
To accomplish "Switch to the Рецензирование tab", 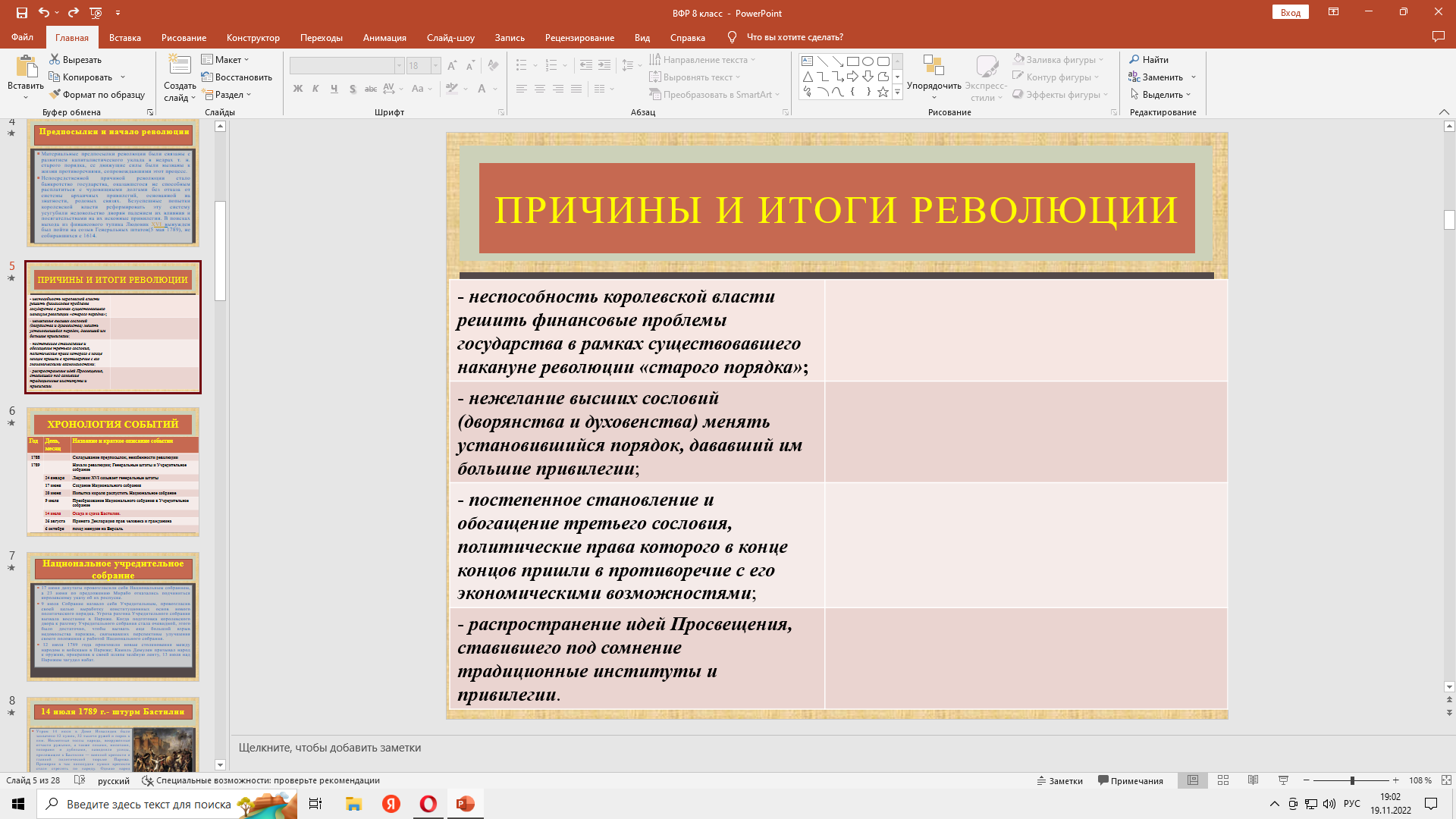I will point(579,37).
